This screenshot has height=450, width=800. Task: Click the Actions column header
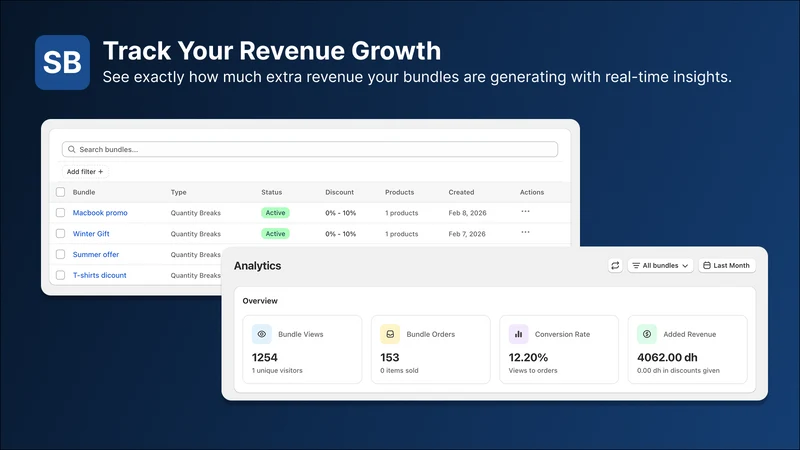click(x=532, y=192)
